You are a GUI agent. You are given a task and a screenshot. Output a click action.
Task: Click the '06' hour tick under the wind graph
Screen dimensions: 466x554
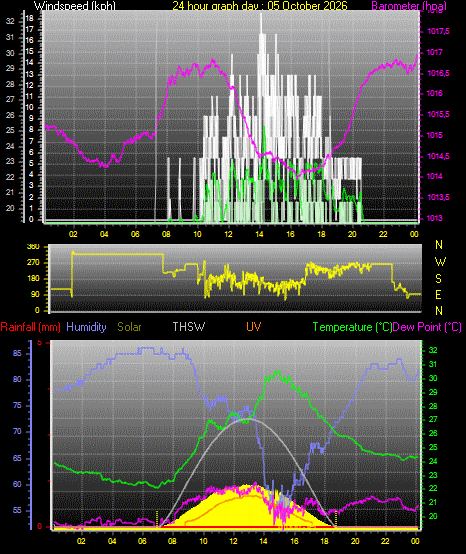135,234
